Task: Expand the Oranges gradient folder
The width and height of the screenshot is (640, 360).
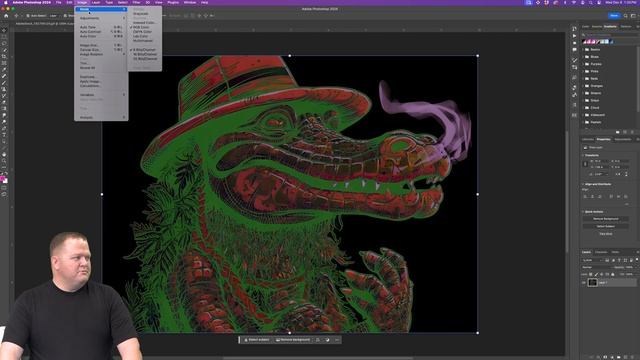Action: 583,86
